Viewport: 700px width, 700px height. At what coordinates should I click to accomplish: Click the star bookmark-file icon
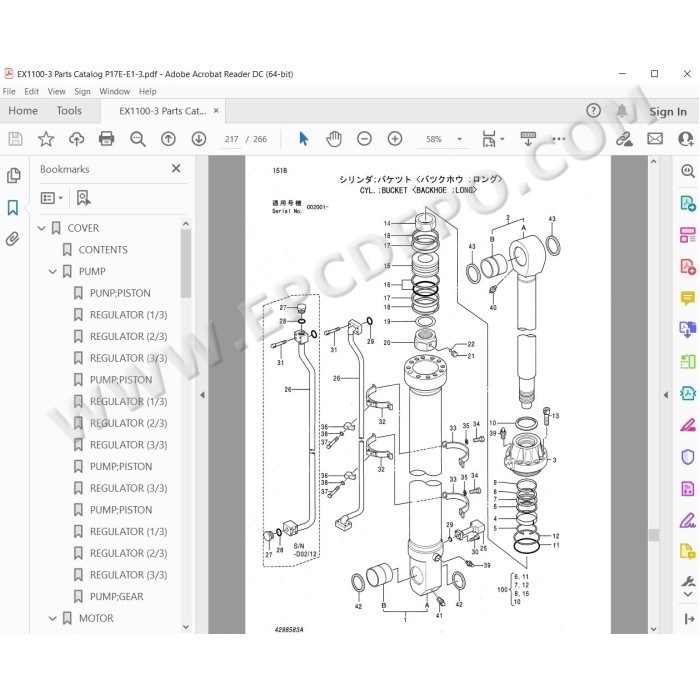click(x=46, y=139)
